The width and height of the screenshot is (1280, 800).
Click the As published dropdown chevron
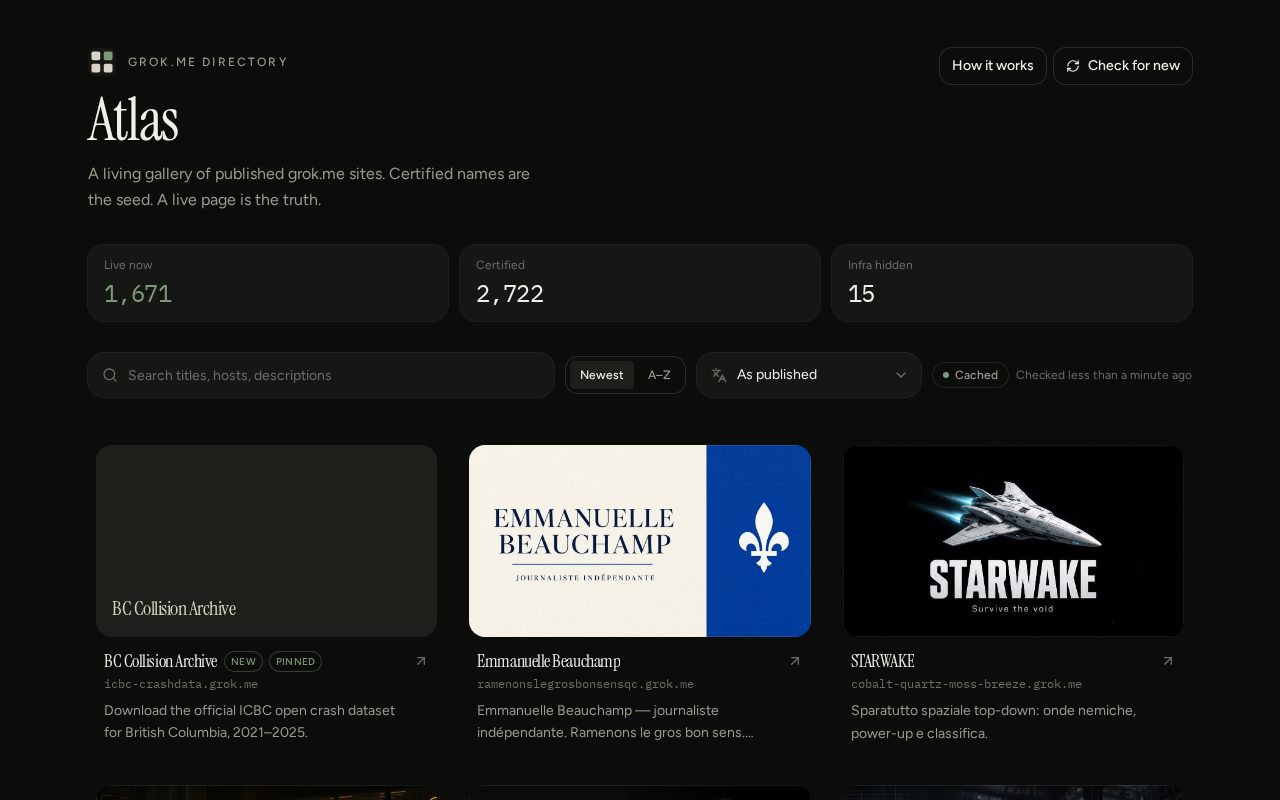click(901, 375)
